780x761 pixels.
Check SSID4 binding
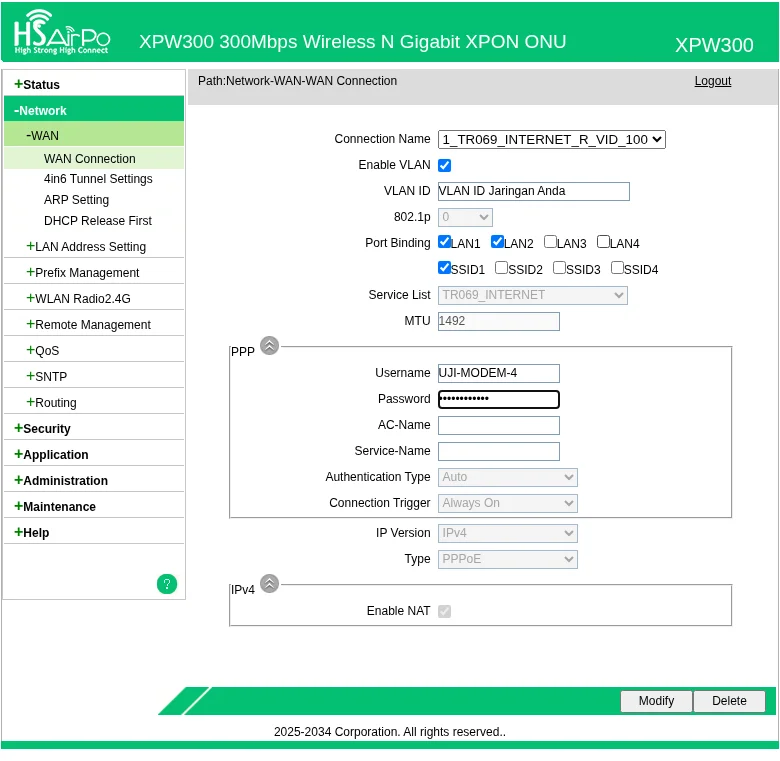click(x=617, y=268)
